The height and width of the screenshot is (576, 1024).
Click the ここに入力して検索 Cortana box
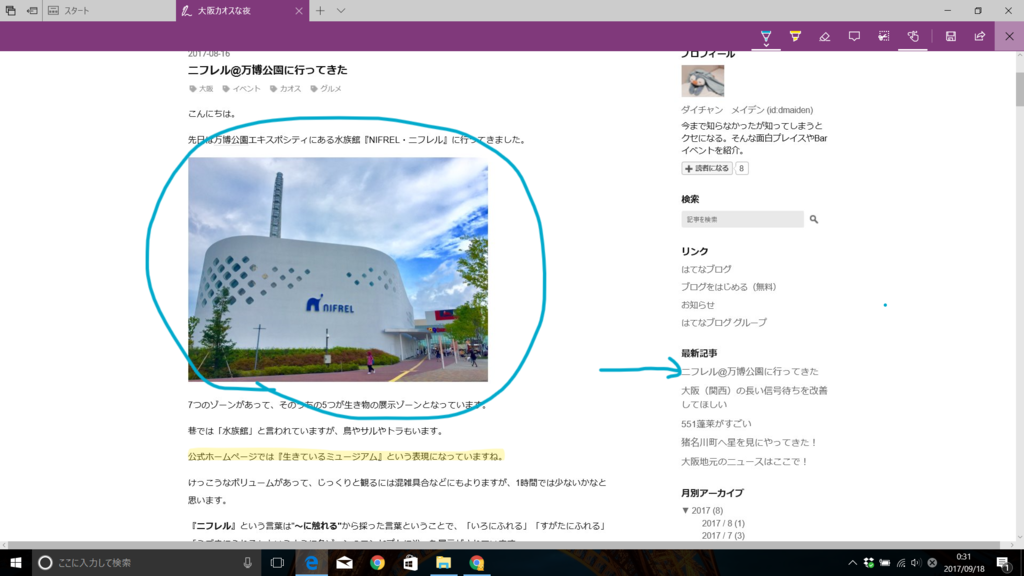[x=146, y=562]
